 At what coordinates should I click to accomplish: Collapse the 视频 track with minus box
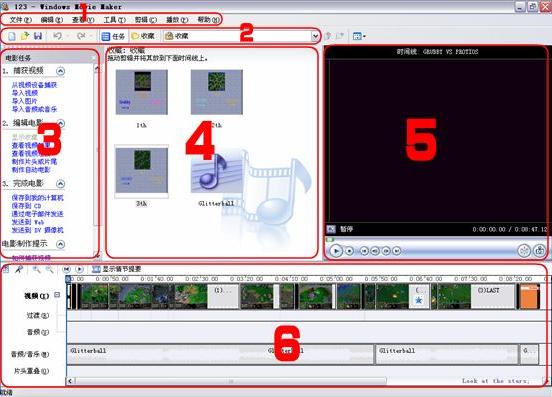(57, 295)
